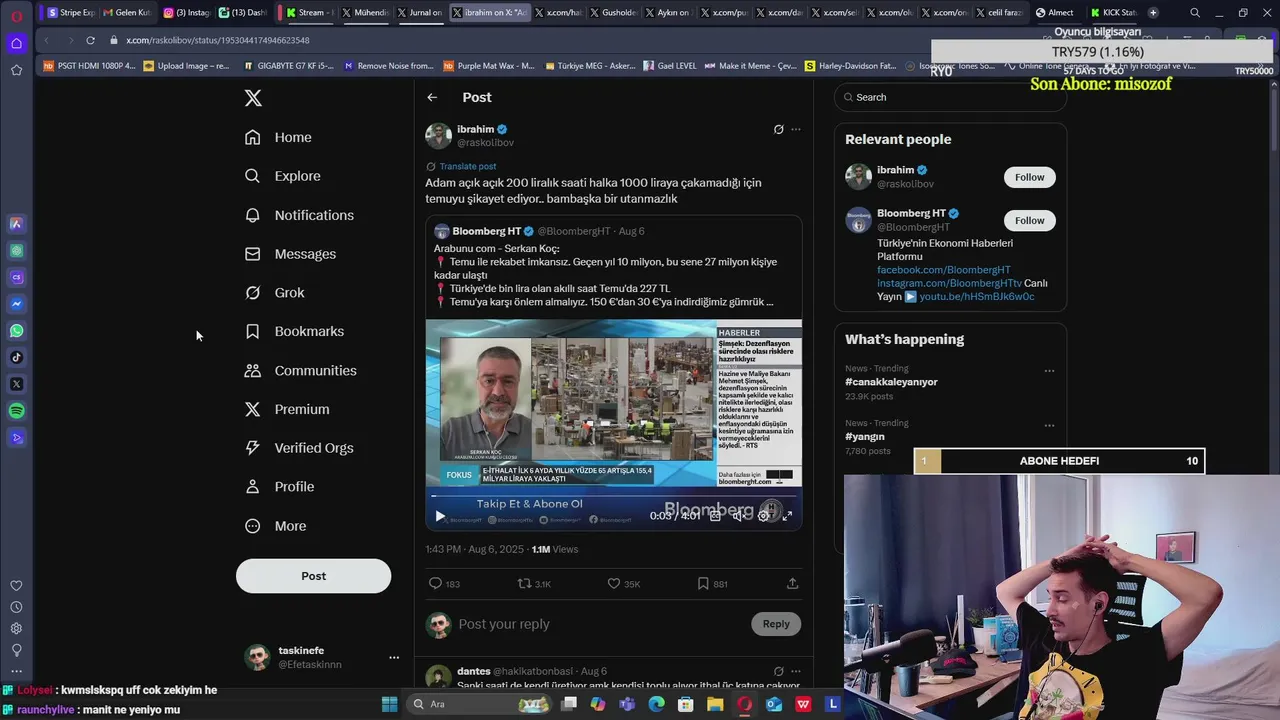Open GIGABYTE G7 KF bookmark
This screenshot has width=1280, height=720.
point(288,66)
